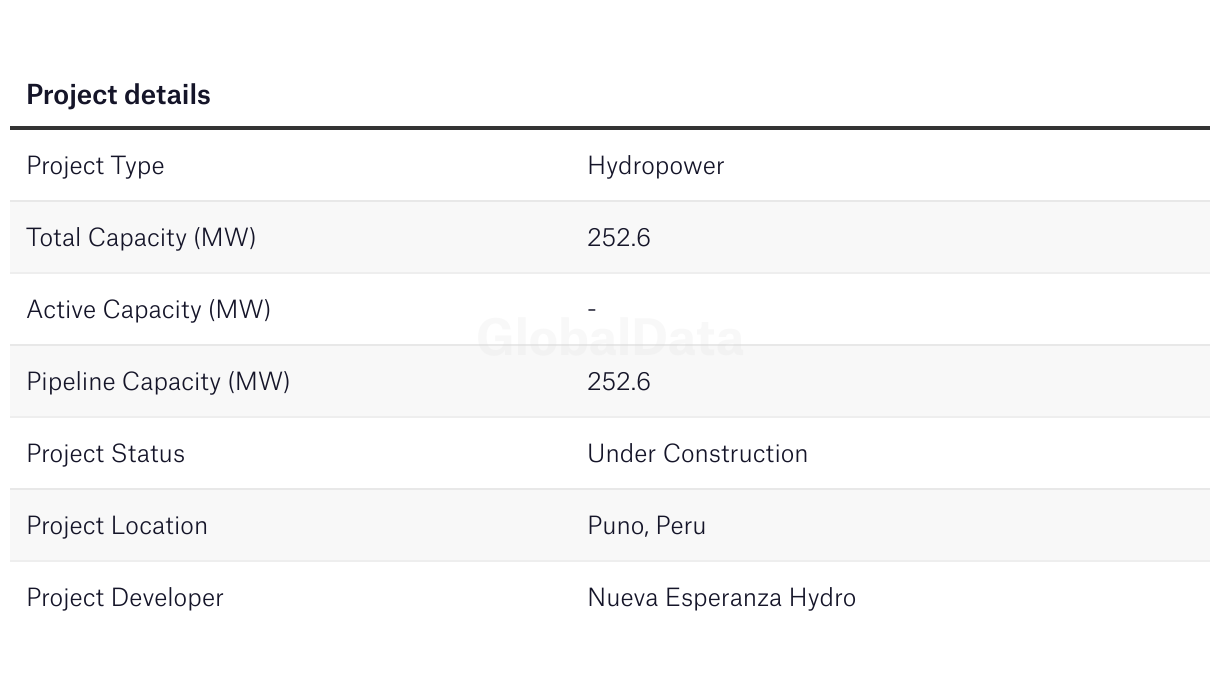Select the Project Developer label
Screen dimensions: 1220x674
coord(125,598)
